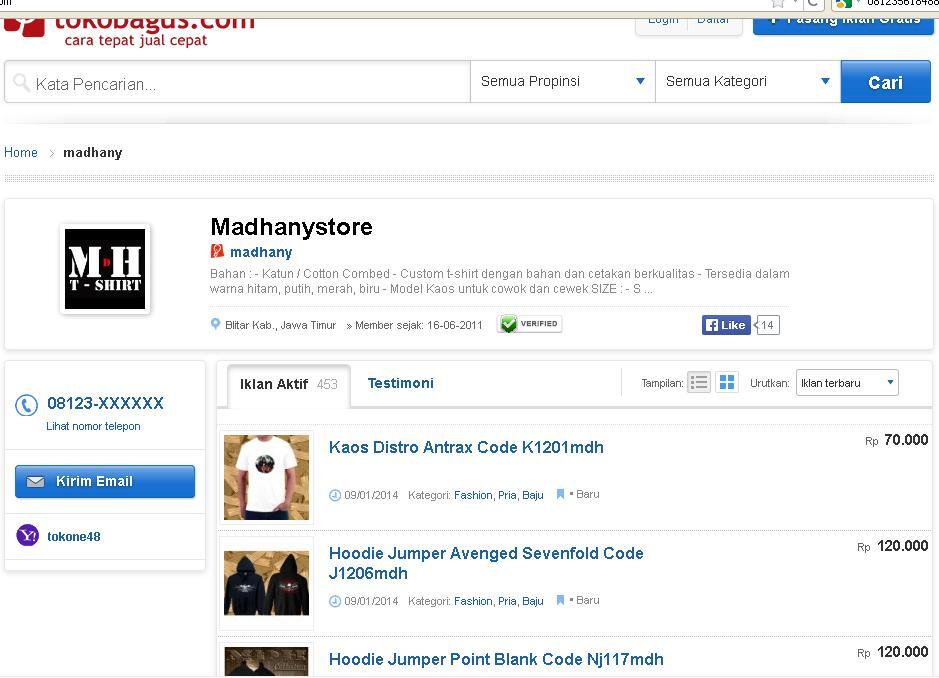Reveal number via Lihat nomor telepon

93,426
